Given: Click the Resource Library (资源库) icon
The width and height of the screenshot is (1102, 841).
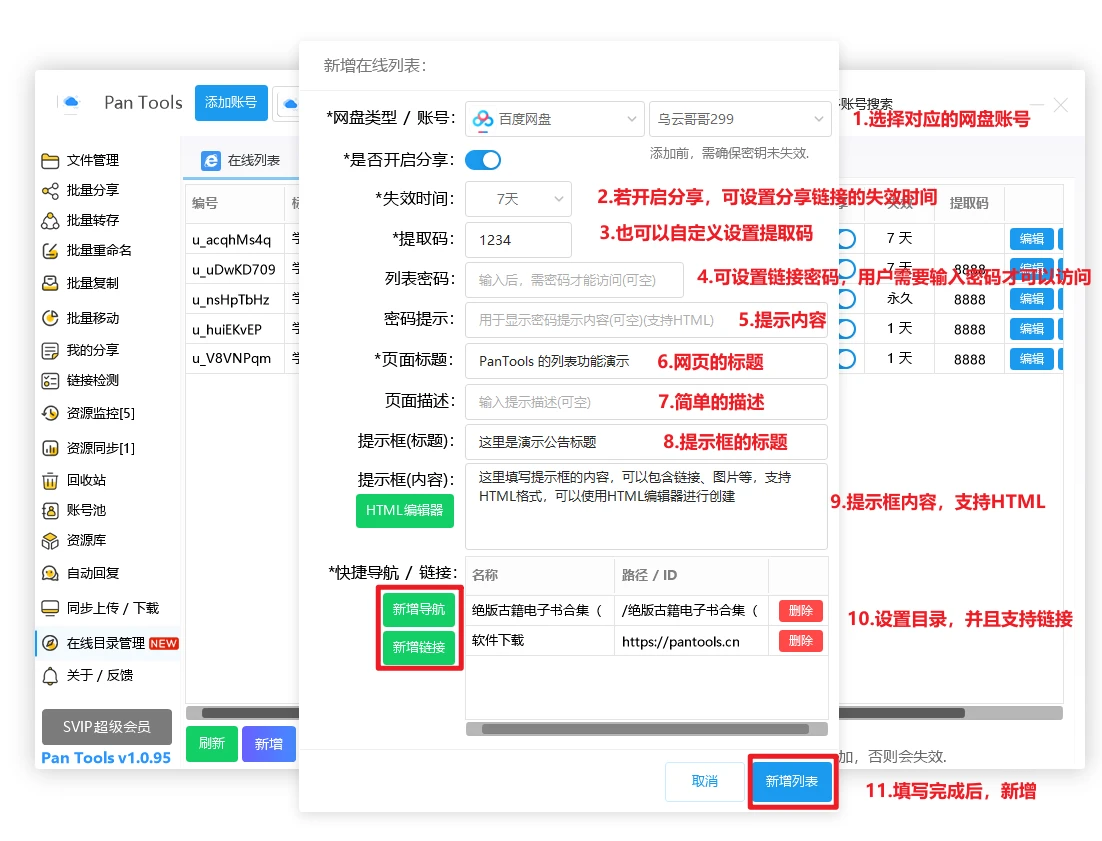Looking at the screenshot, I should coord(50,541).
